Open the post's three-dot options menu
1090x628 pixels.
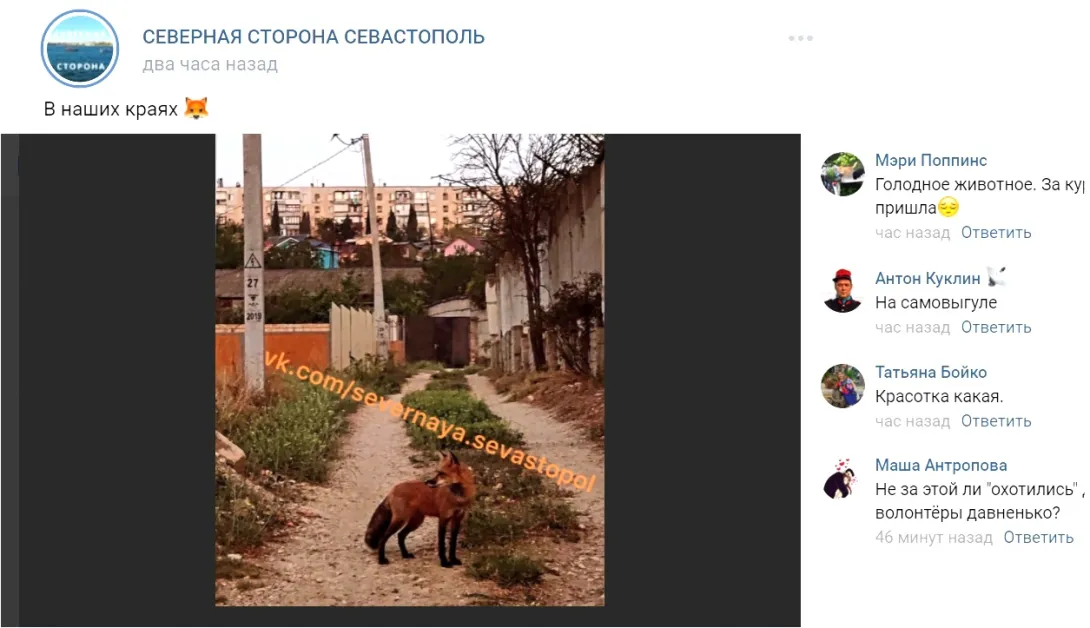pos(800,38)
